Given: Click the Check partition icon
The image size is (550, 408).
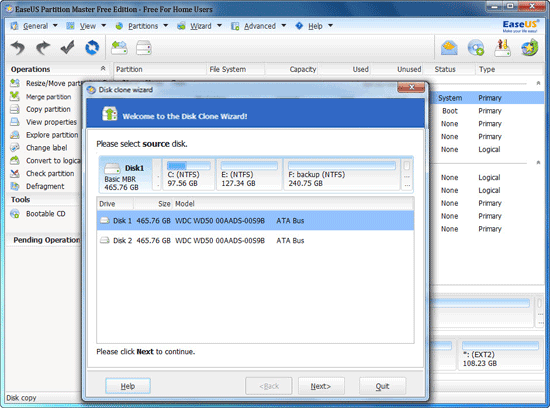Looking at the screenshot, I should point(15,173).
